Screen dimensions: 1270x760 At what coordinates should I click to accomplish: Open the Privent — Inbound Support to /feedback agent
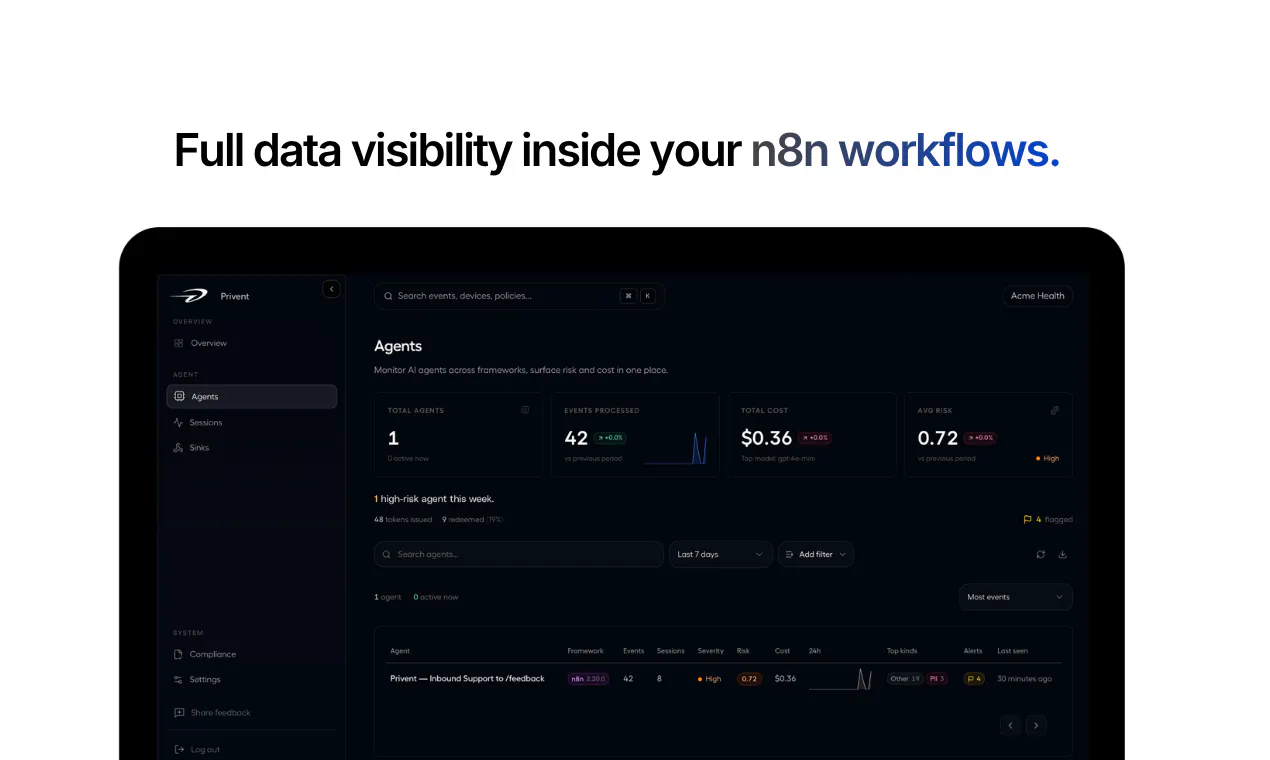click(467, 679)
